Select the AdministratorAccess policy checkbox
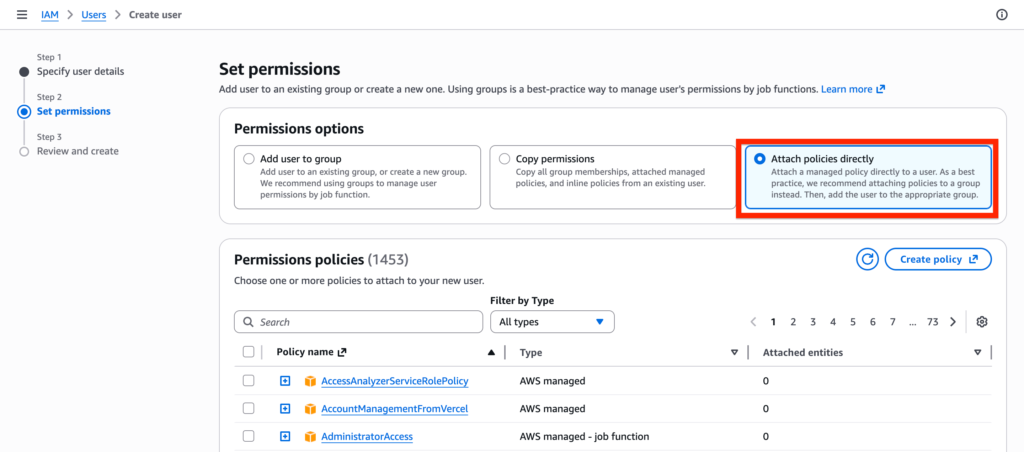Screen dimensions: 1024x452 tap(249, 436)
